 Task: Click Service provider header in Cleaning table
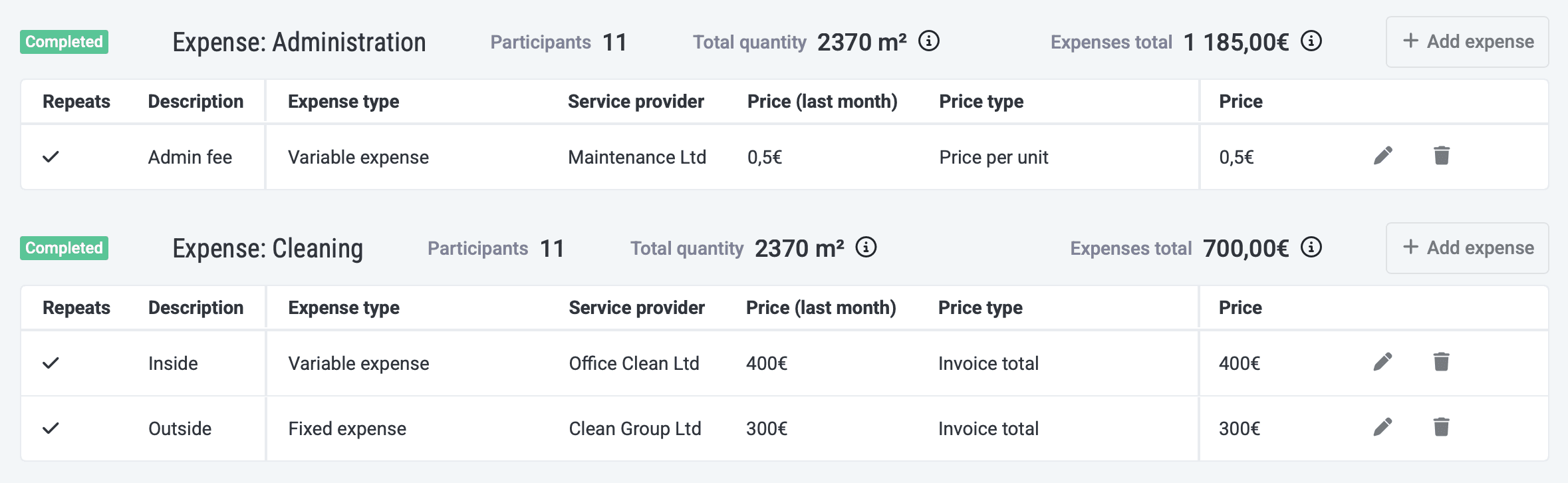(x=636, y=308)
